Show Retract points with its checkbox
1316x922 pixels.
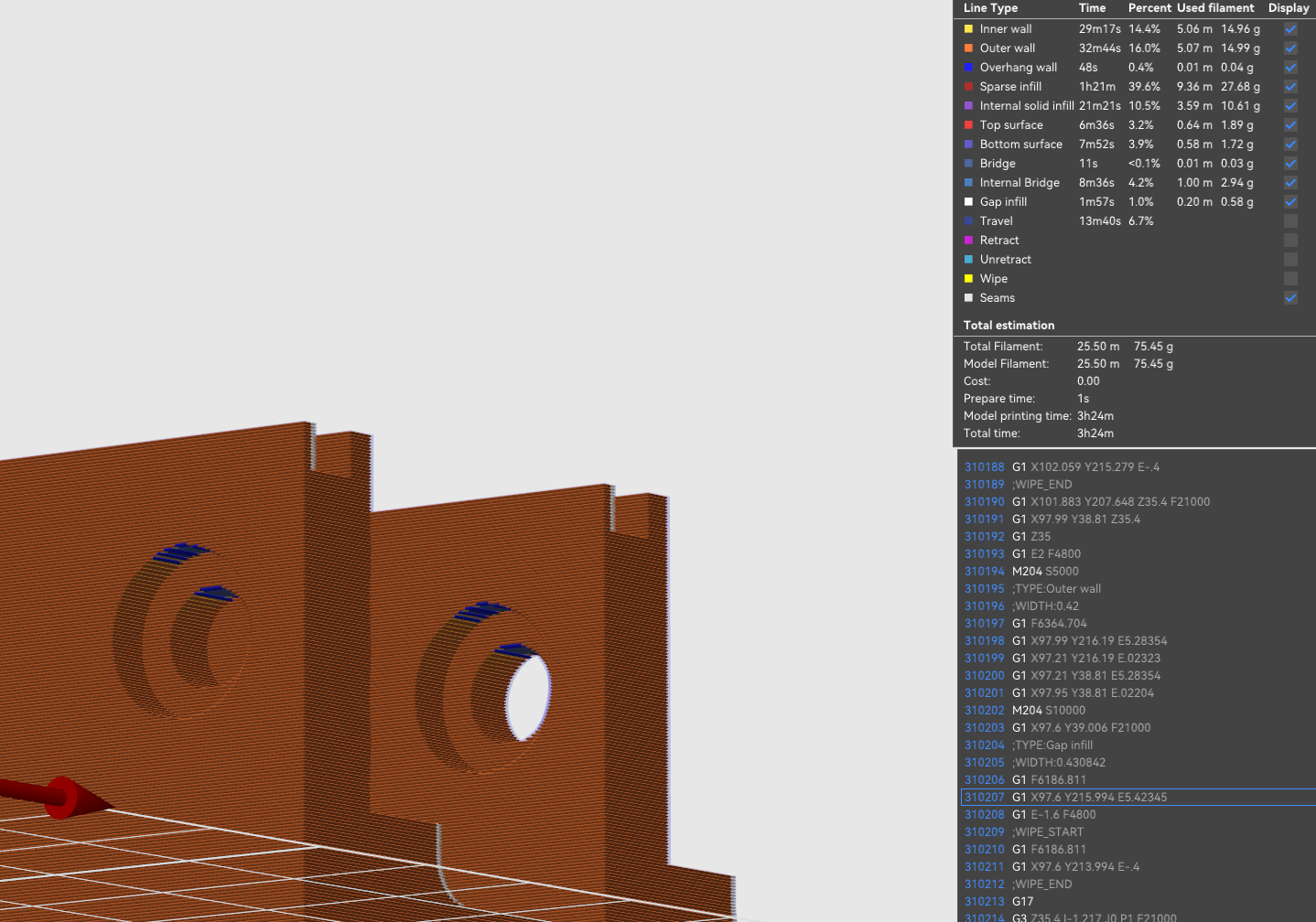pyautogui.click(x=1290, y=241)
